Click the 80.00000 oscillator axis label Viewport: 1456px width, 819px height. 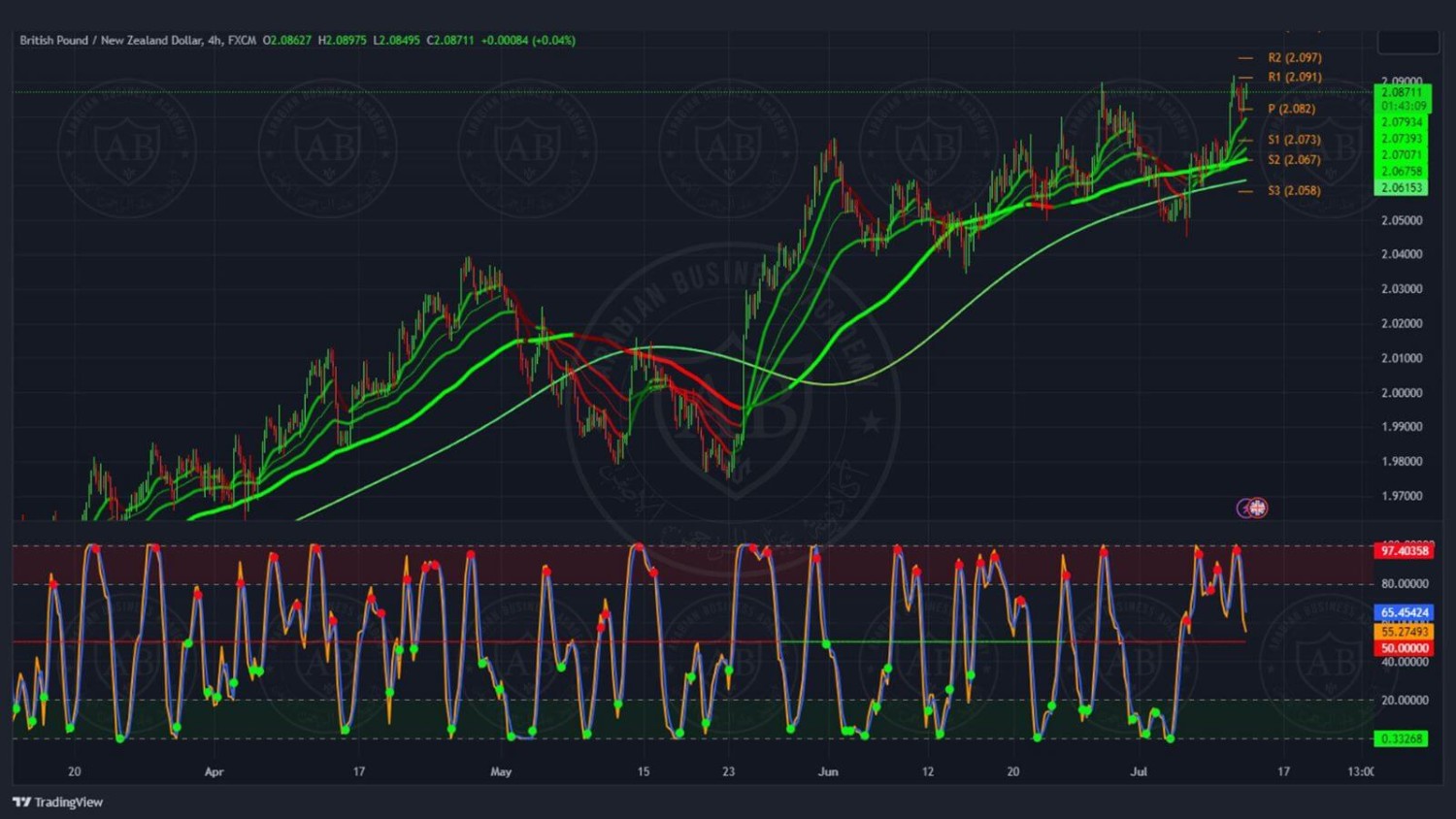[x=1406, y=583]
